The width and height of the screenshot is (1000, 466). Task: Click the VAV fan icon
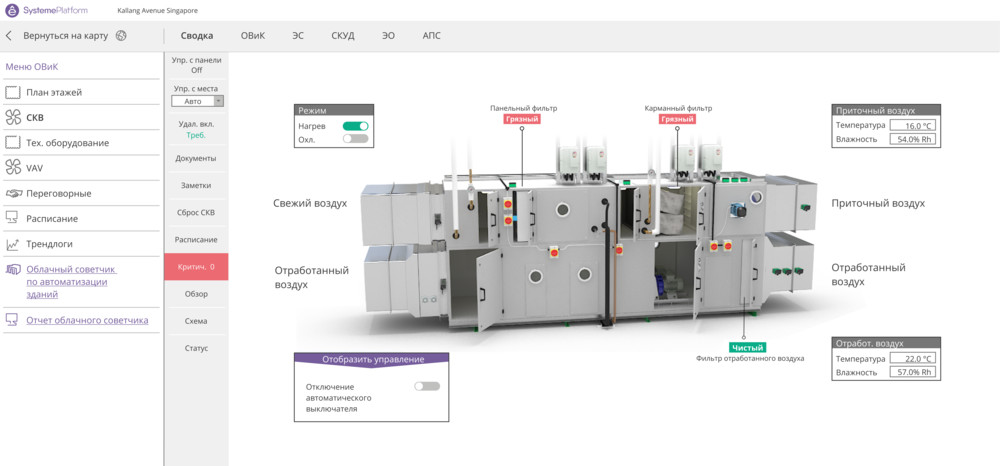pos(13,168)
